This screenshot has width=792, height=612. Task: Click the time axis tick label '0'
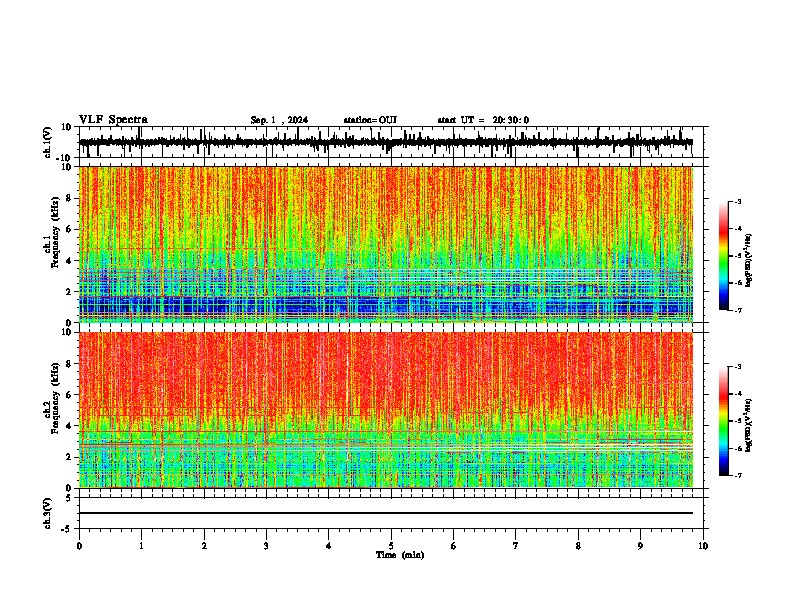[79, 546]
